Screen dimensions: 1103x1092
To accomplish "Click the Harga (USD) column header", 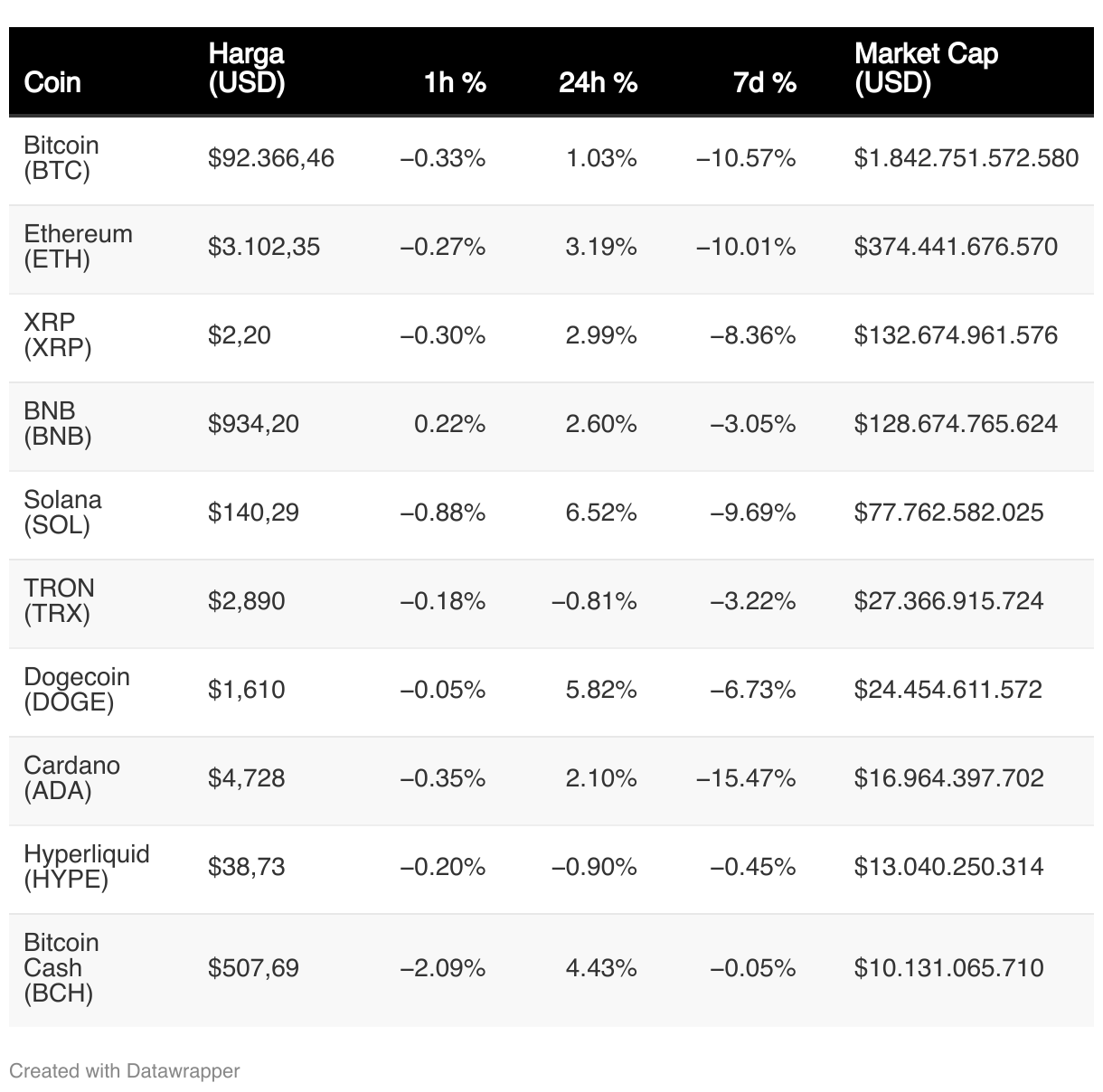I will point(247,68).
